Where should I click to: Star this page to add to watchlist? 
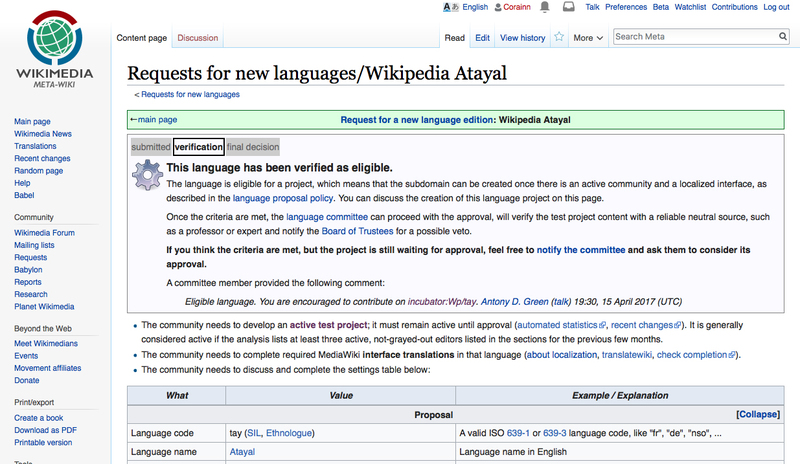559,37
